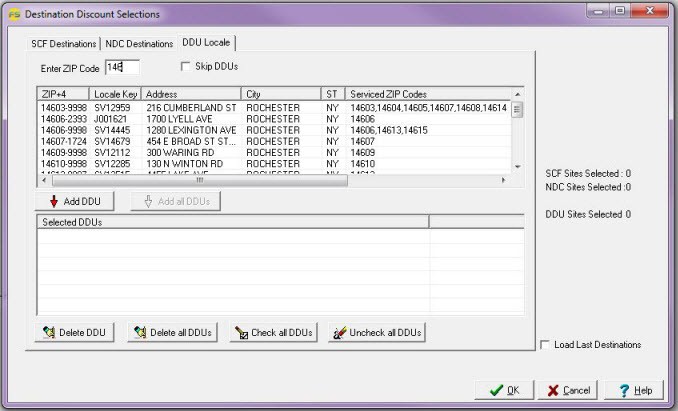The height and width of the screenshot is (411, 678).
Task: Switch to the NDC Destinations tab
Action: tap(139, 44)
